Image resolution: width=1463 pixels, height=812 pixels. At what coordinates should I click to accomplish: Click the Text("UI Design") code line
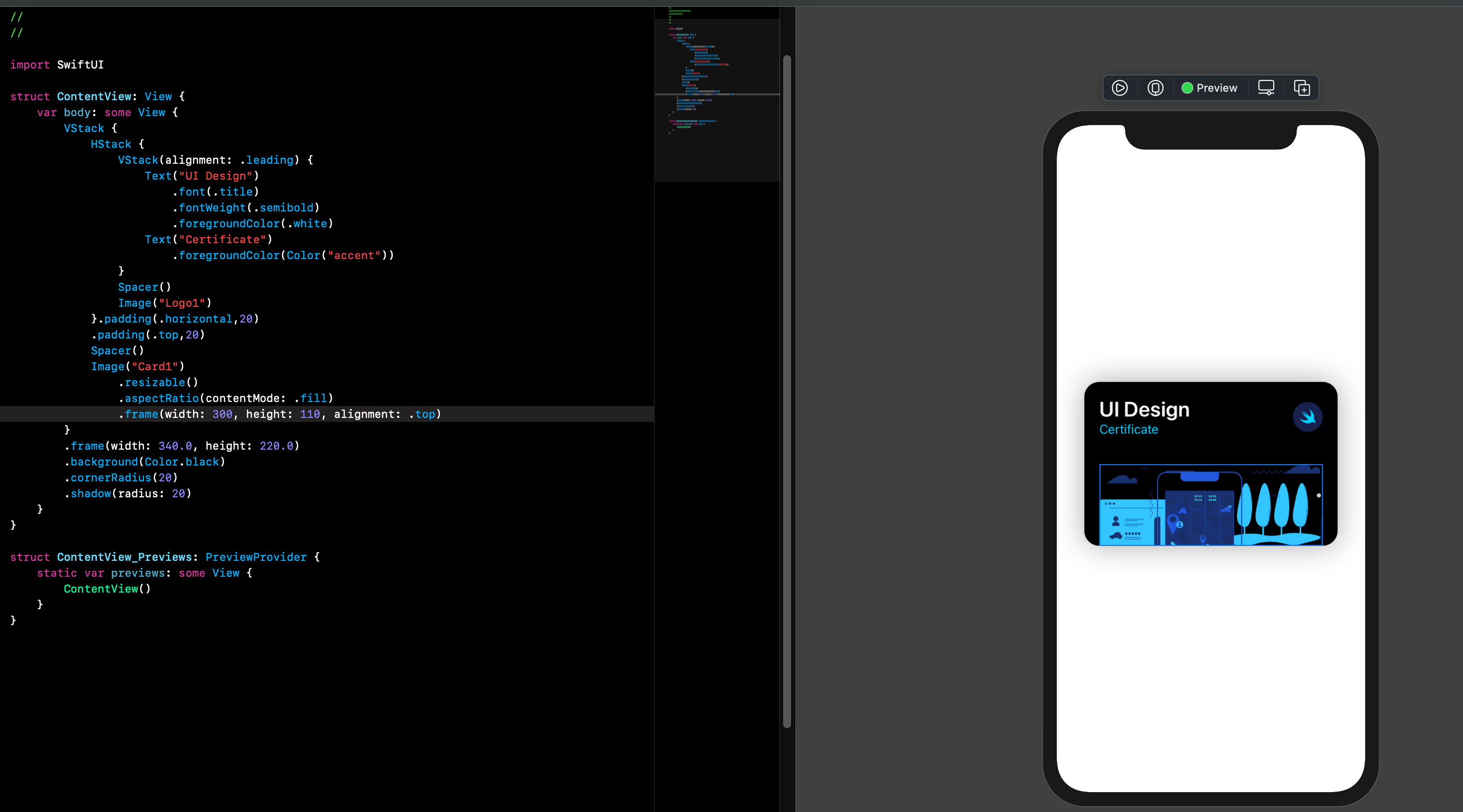tap(202, 176)
